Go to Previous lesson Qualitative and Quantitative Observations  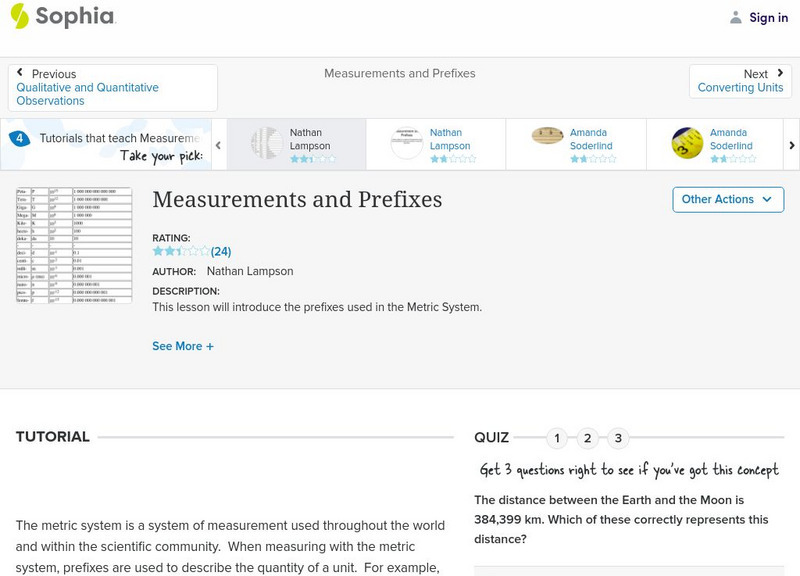112,88
